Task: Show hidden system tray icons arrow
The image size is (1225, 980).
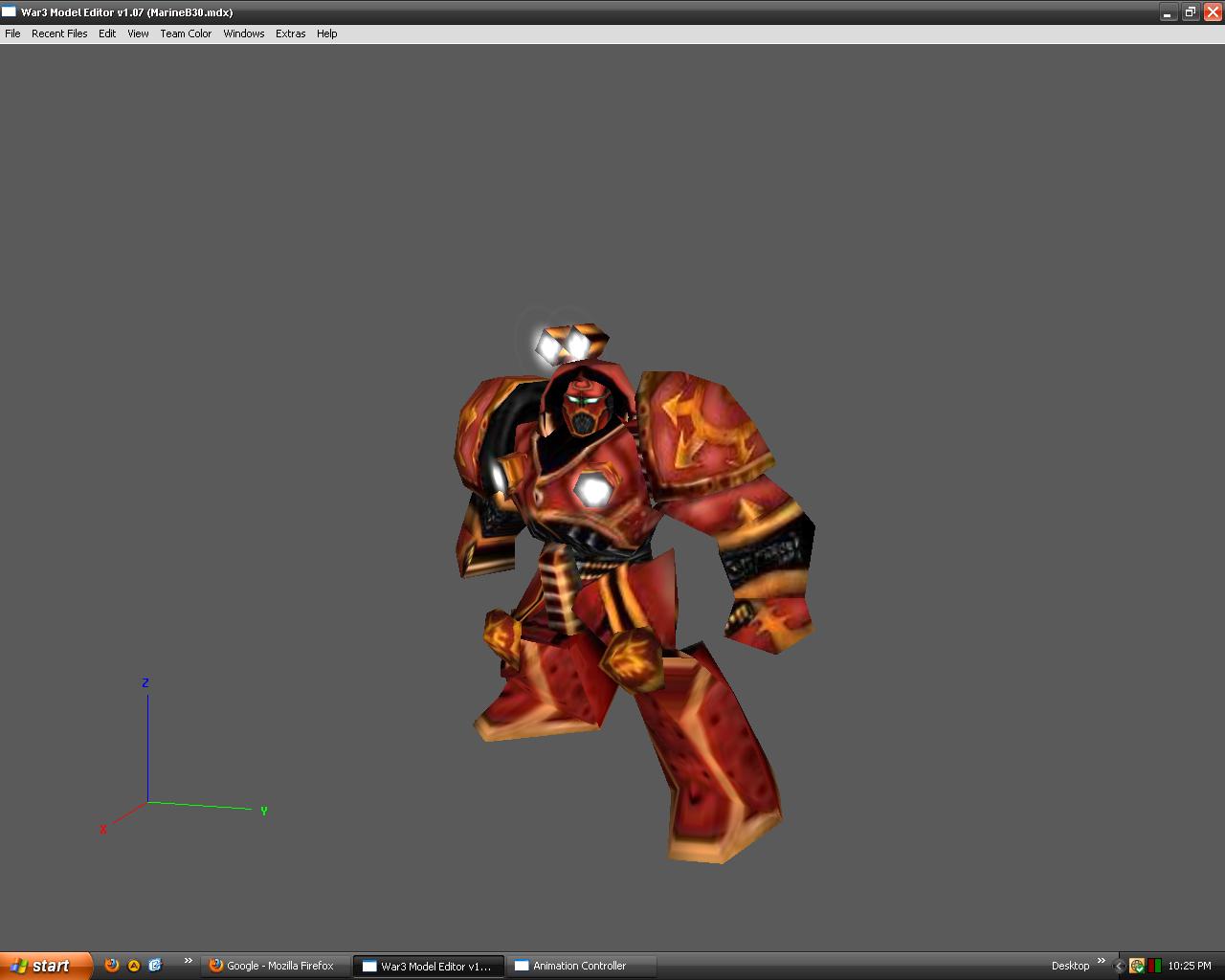Action: [x=1119, y=966]
